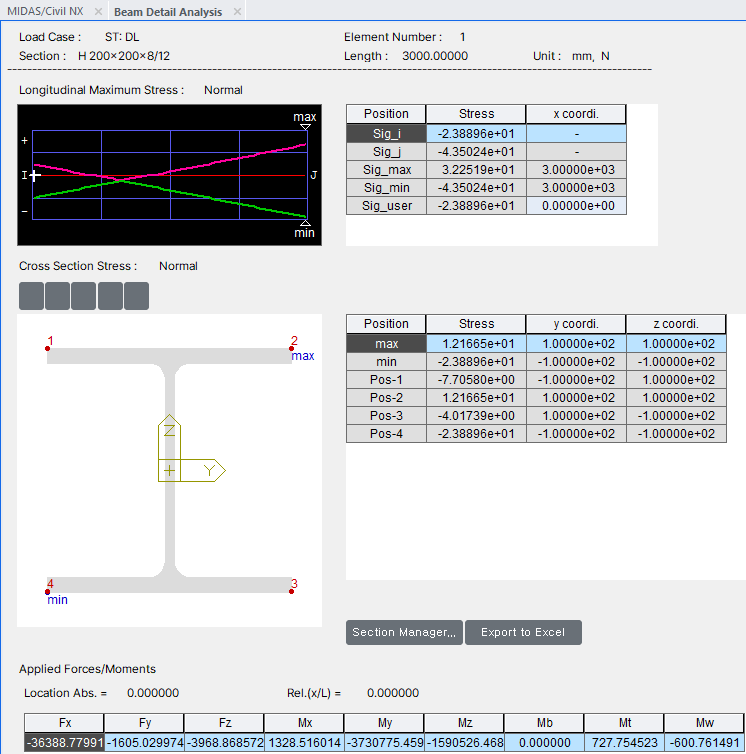Image resolution: width=746 pixels, height=754 pixels.
Task: Open the Section Manager dialog
Action: 404,632
